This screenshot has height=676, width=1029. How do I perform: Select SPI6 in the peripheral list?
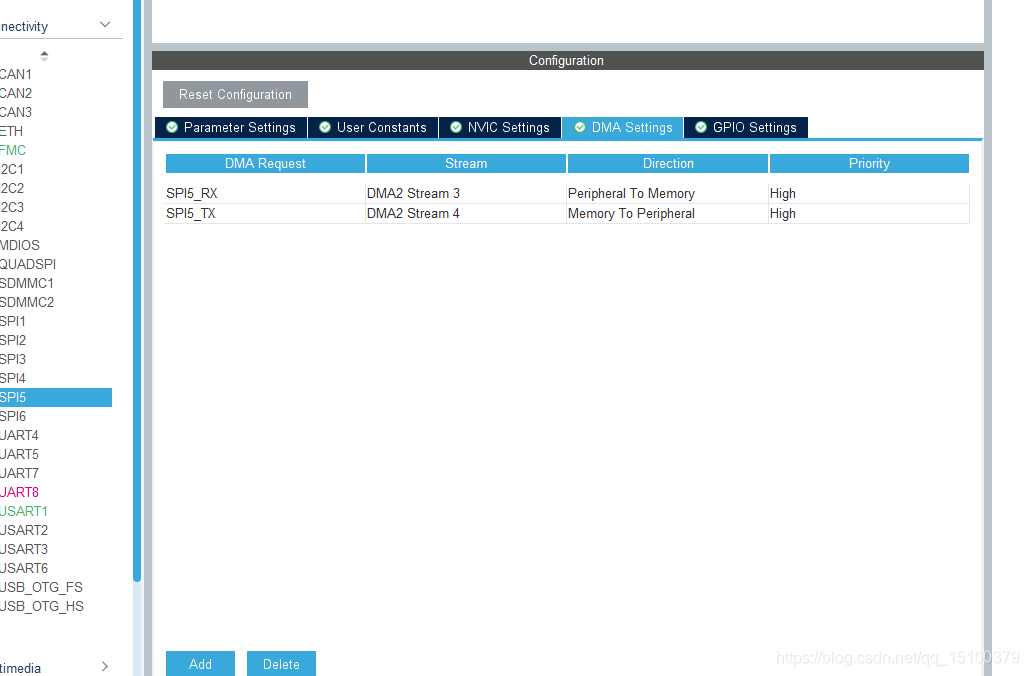13,417
